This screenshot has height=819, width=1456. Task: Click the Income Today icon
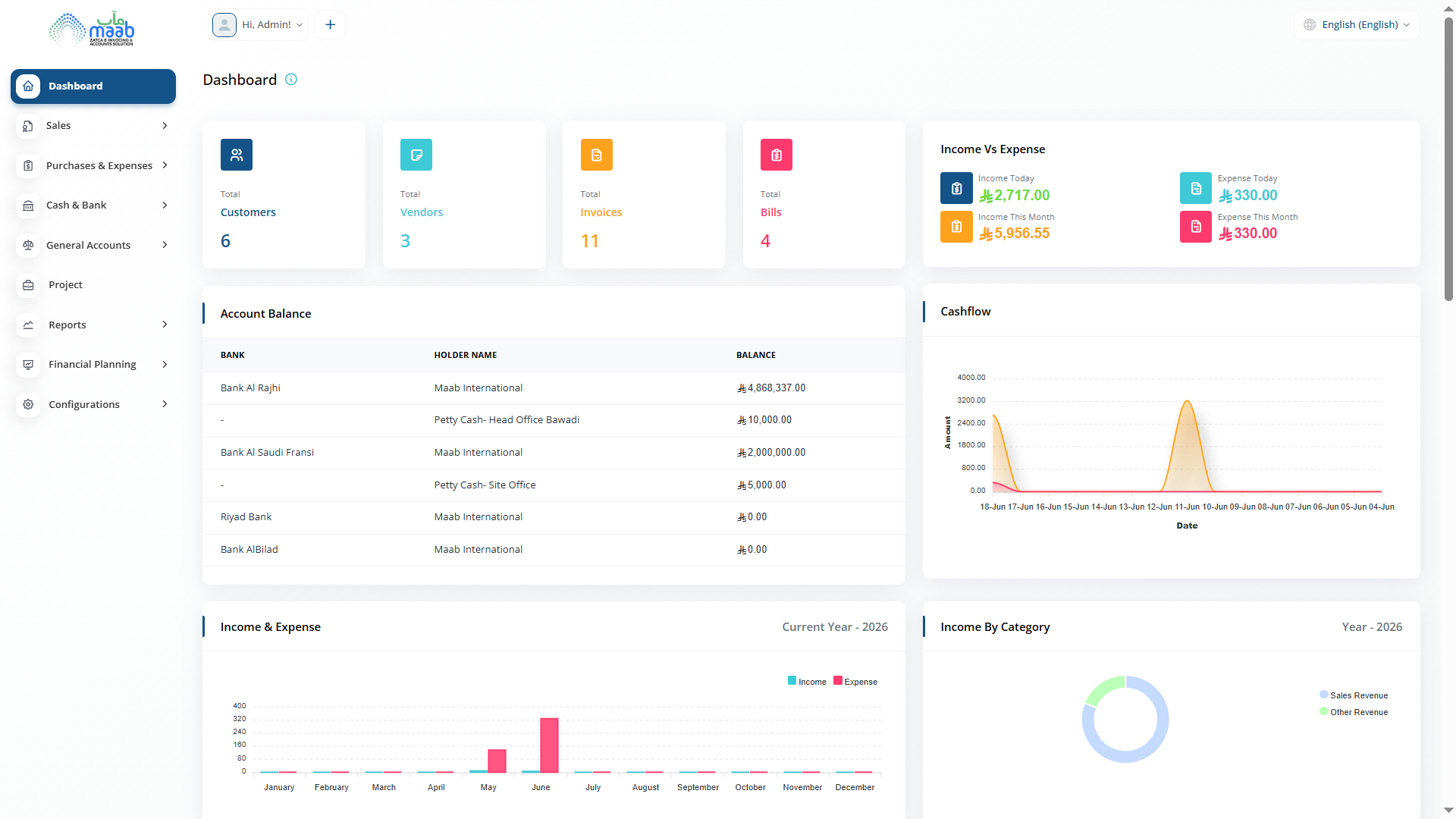pyautogui.click(x=956, y=188)
